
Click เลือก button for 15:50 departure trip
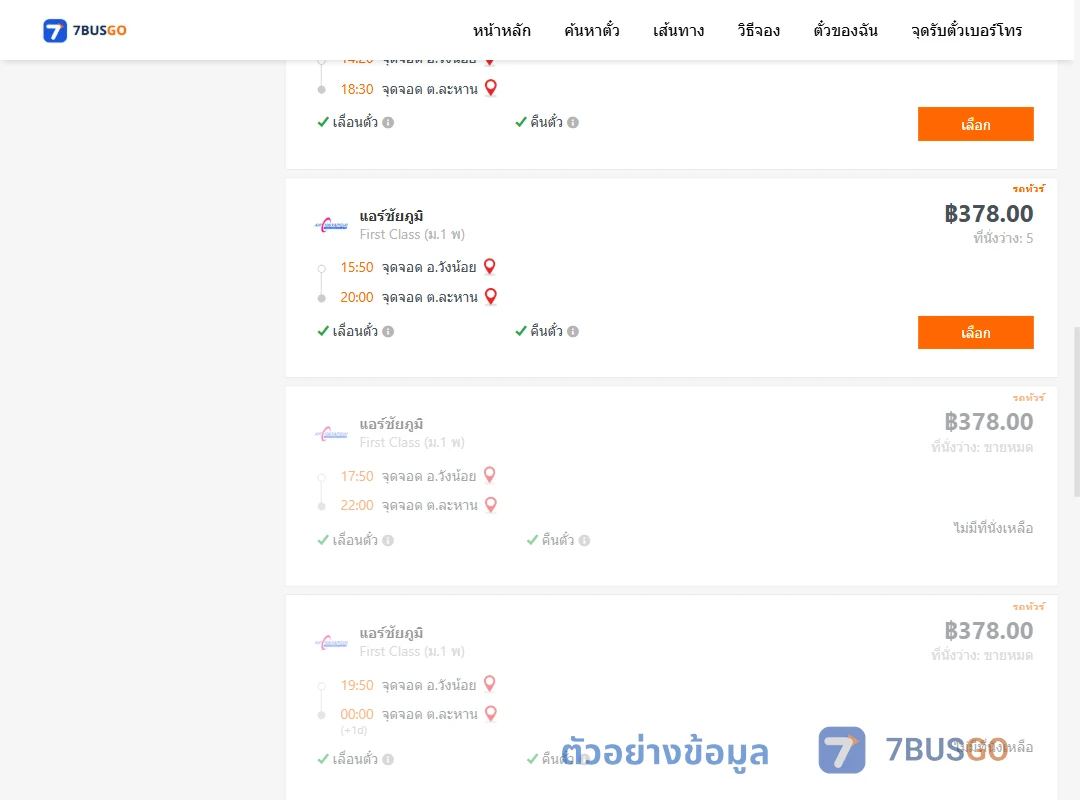pyautogui.click(x=975, y=333)
